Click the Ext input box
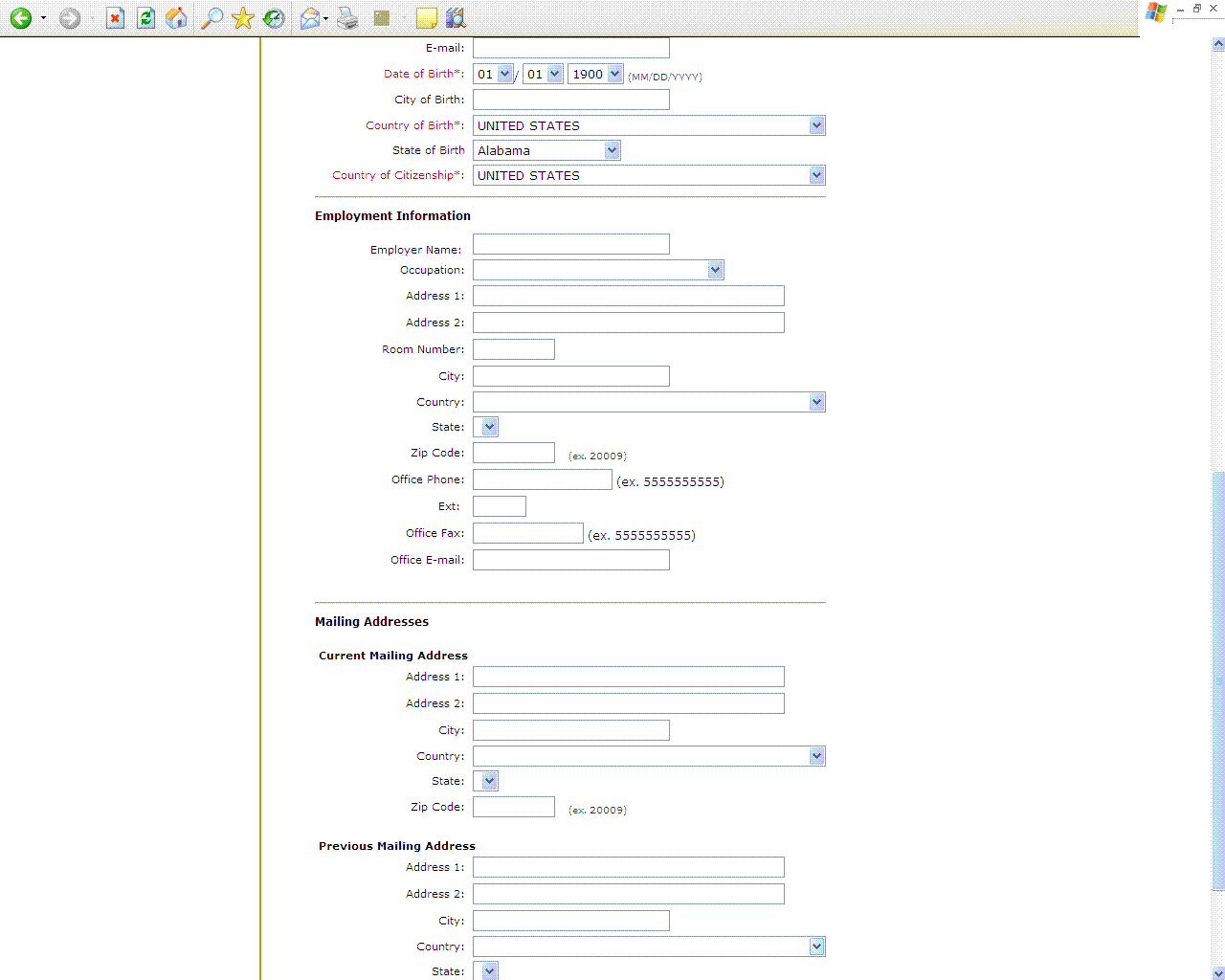 (x=500, y=506)
